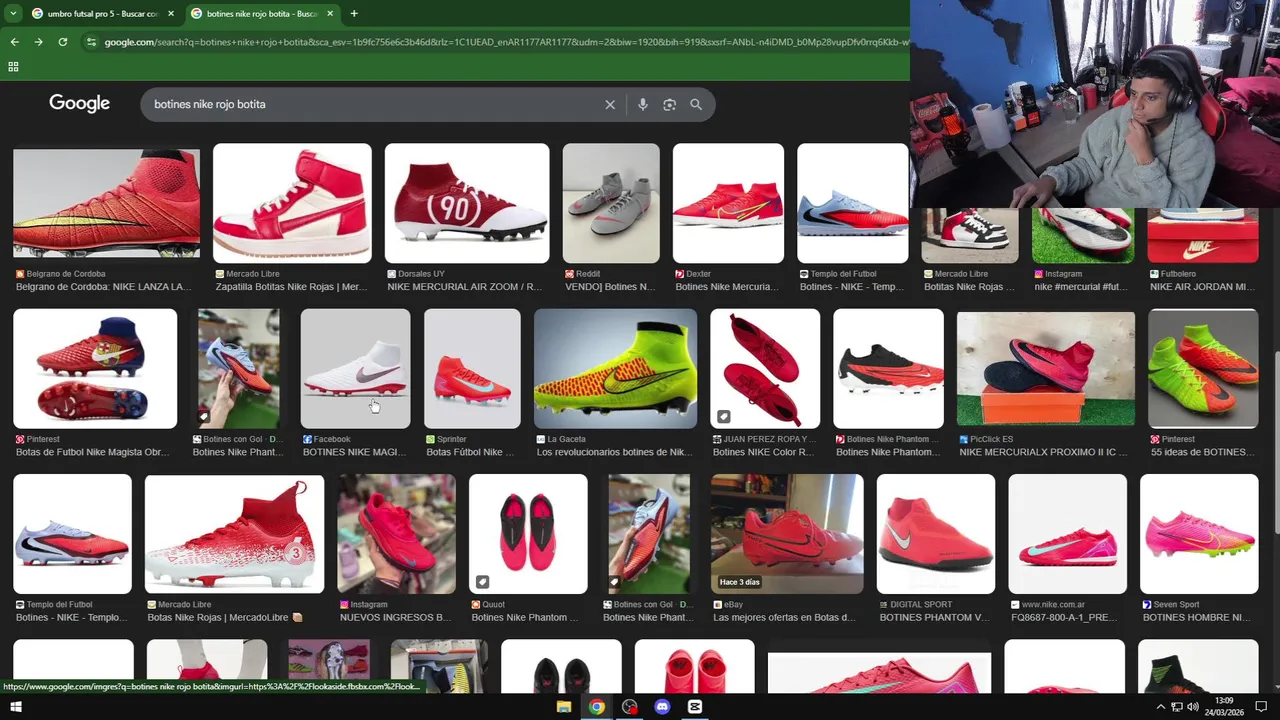Open File Explorer from taskbar

pos(564,707)
